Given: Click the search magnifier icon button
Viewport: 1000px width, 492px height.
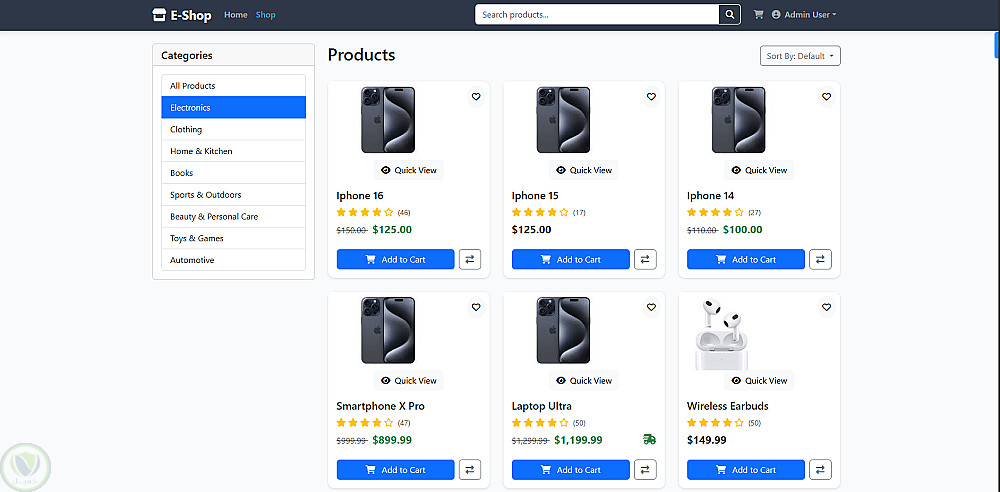Looking at the screenshot, I should click(731, 15).
